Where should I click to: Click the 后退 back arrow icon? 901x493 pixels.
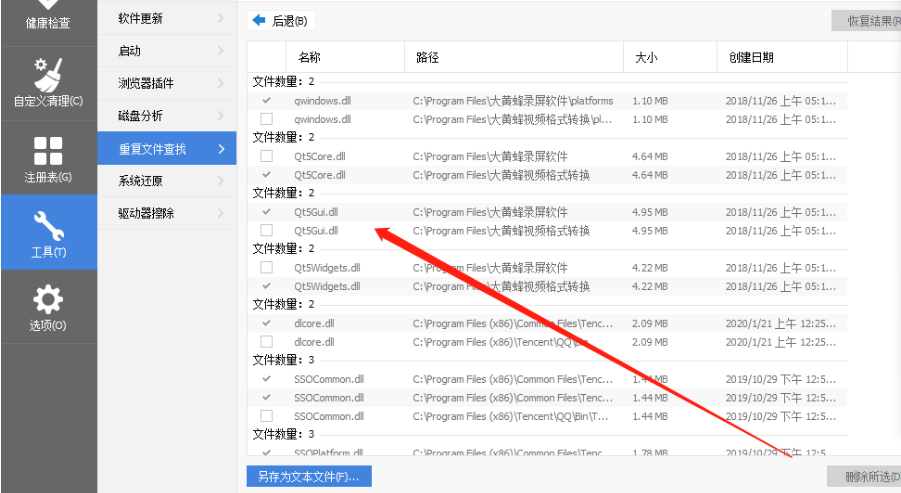259,20
